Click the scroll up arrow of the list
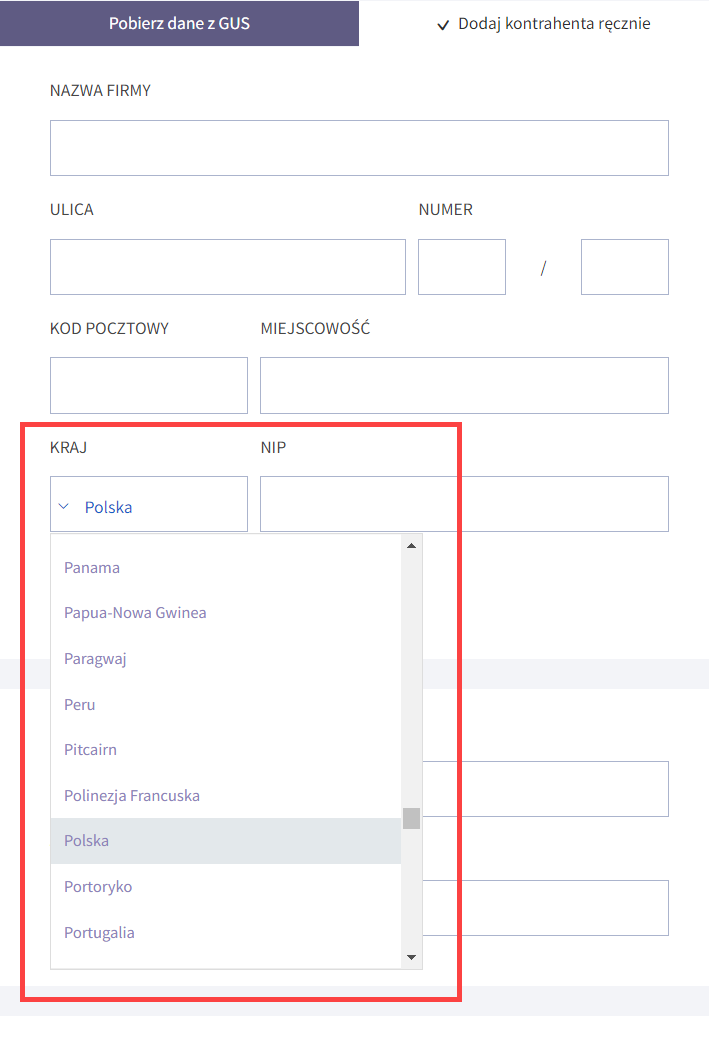Viewport: 709px width, 1046px height. coord(411,546)
